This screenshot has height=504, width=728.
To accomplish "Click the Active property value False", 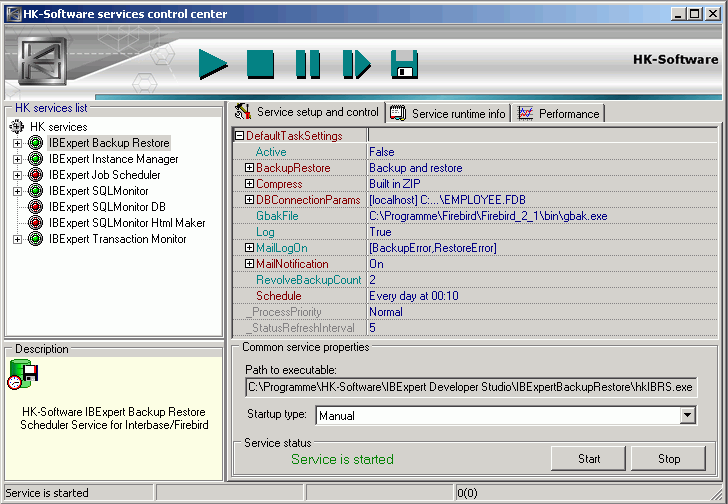I will coord(382,152).
